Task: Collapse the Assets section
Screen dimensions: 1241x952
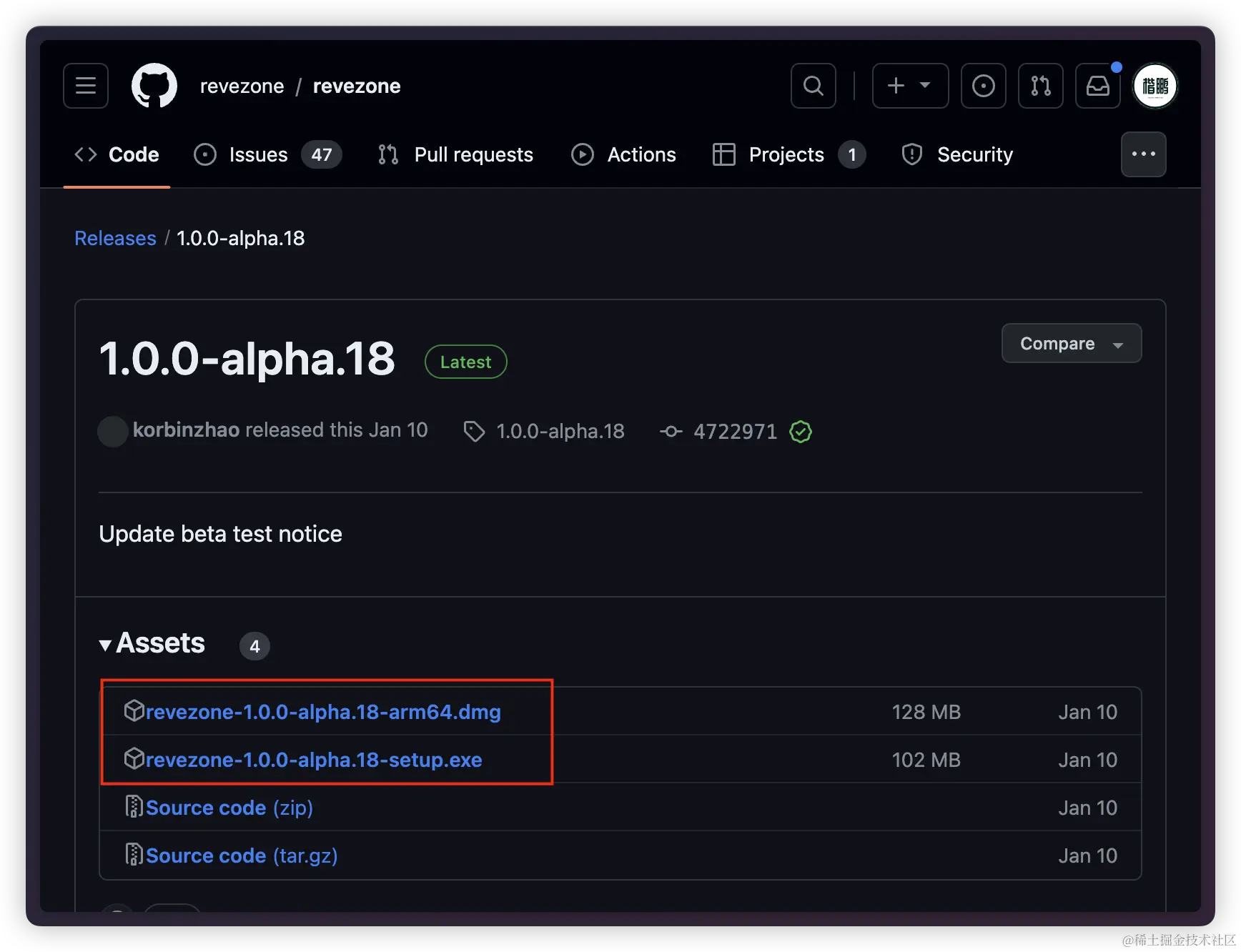Action: tap(152, 643)
